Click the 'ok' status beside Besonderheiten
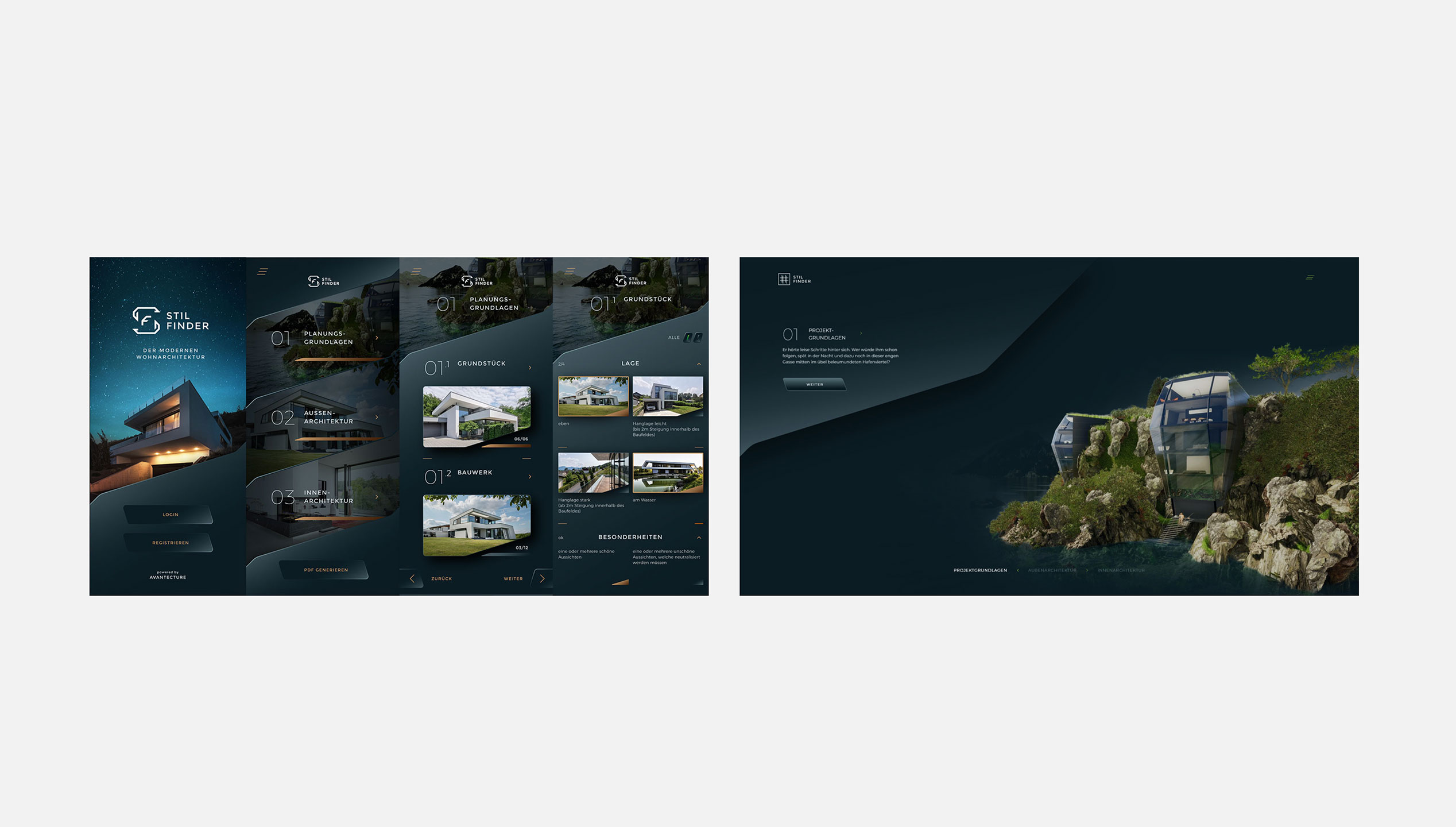The image size is (1456, 827). (561, 538)
